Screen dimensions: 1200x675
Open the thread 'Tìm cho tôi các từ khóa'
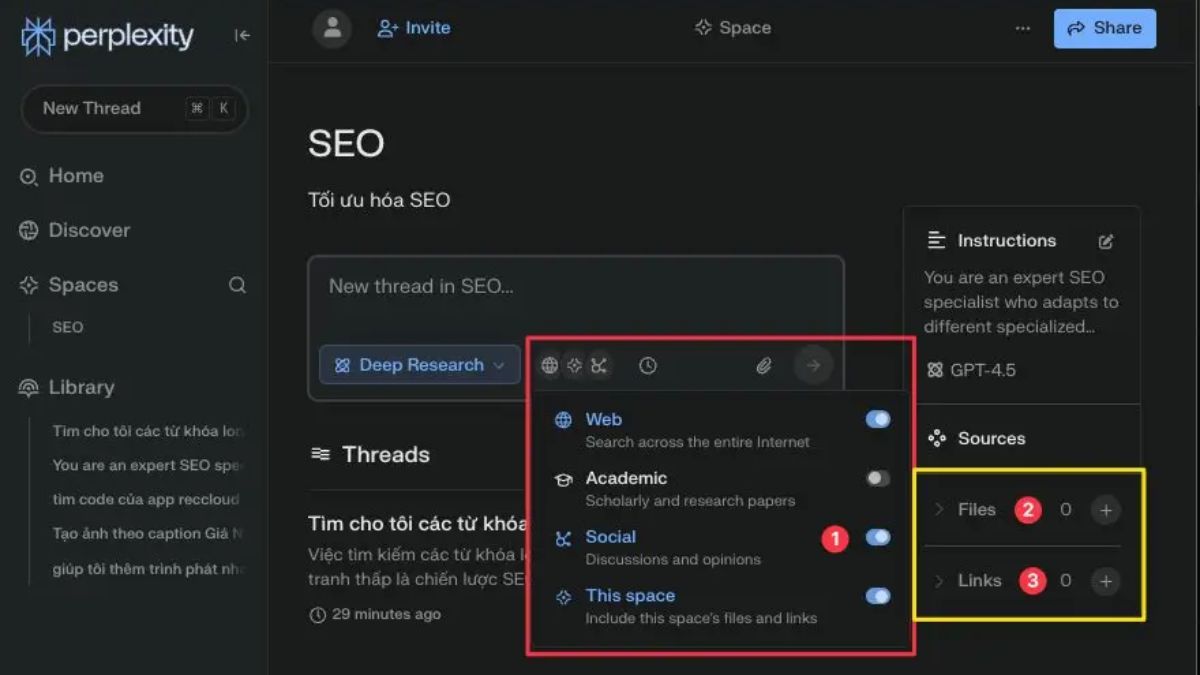[418, 524]
